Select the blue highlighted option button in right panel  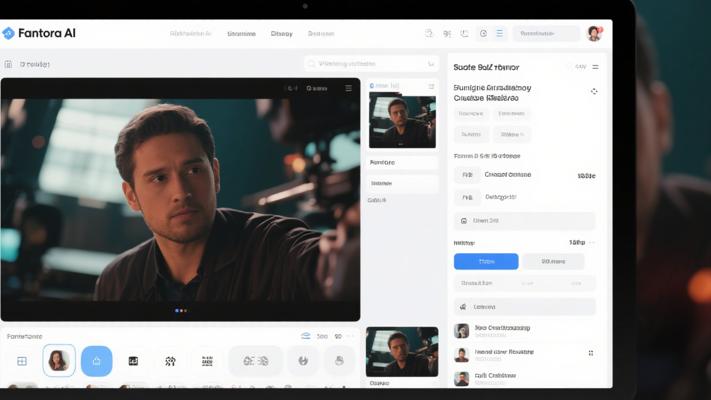point(486,261)
